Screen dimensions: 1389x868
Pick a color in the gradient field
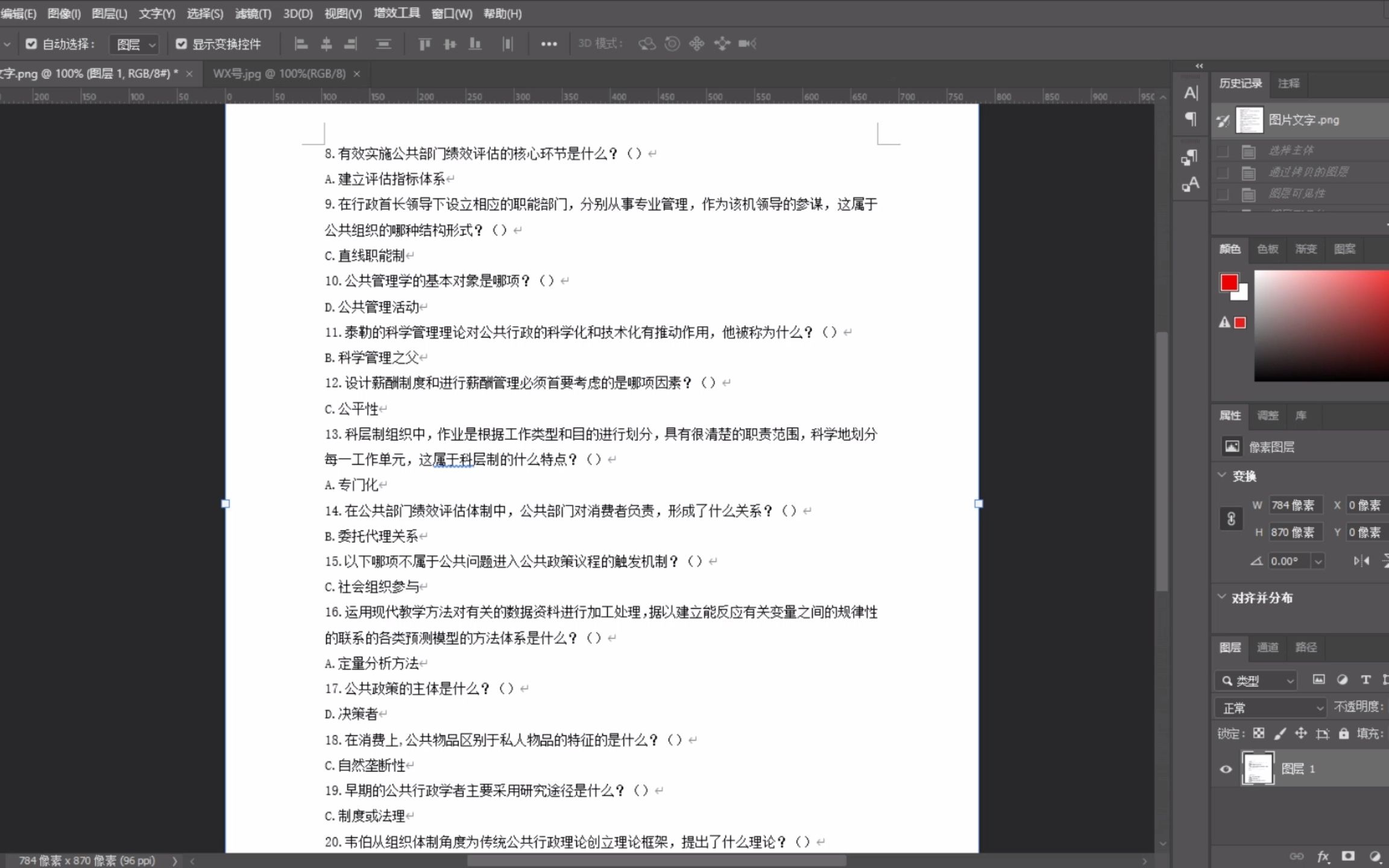[1321, 325]
